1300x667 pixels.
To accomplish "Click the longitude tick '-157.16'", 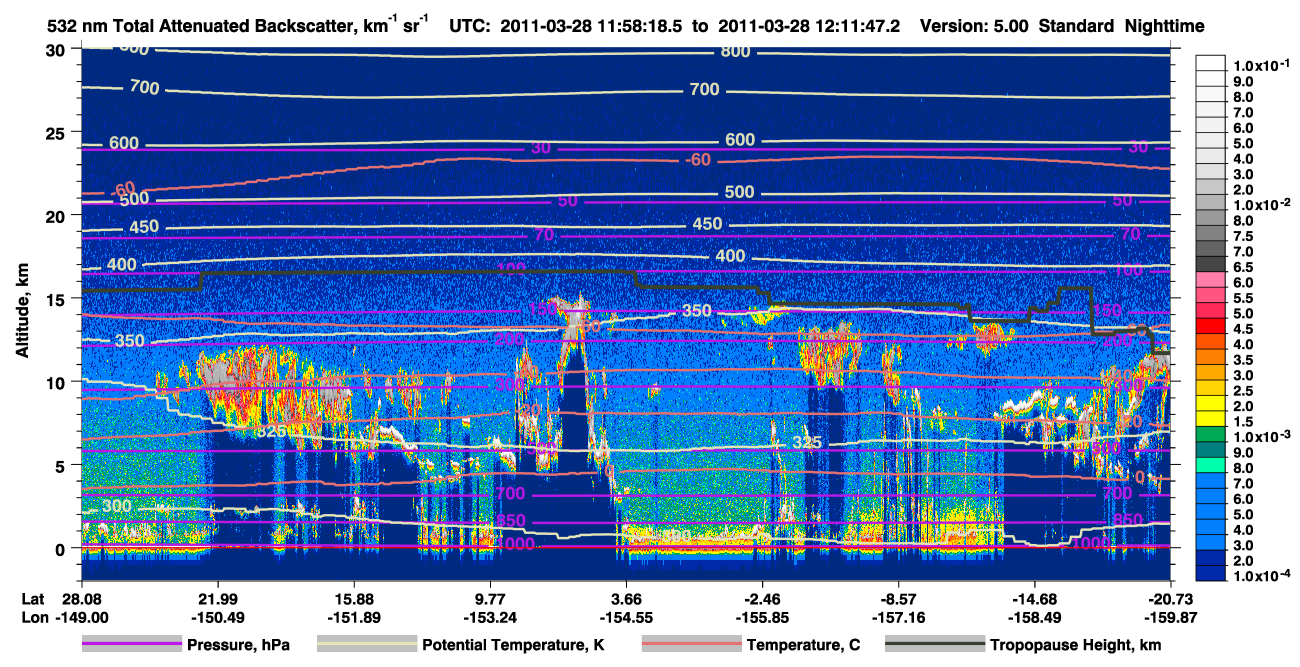I will [899, 617].
